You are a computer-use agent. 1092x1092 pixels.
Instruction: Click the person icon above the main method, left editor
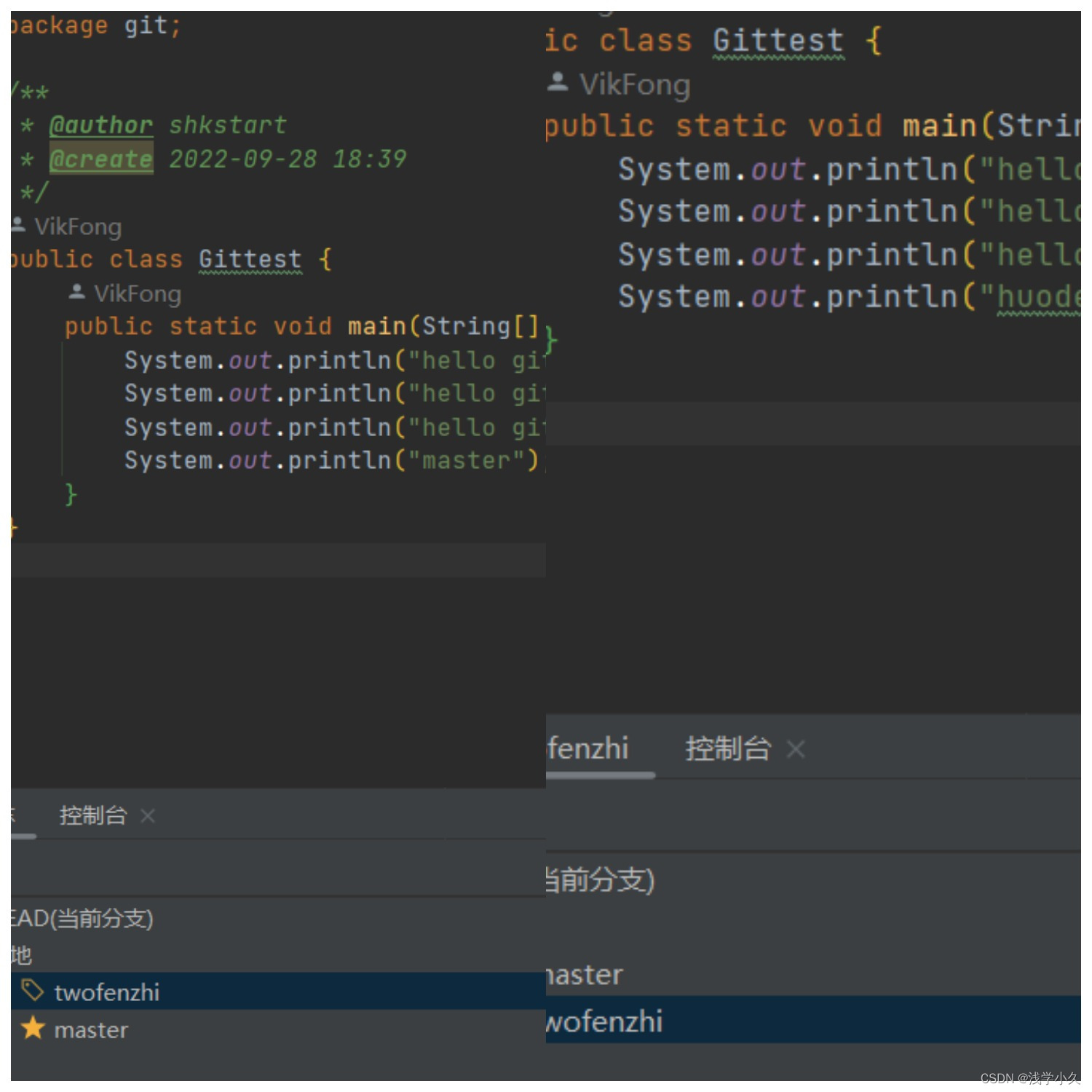tap(76, 292)
